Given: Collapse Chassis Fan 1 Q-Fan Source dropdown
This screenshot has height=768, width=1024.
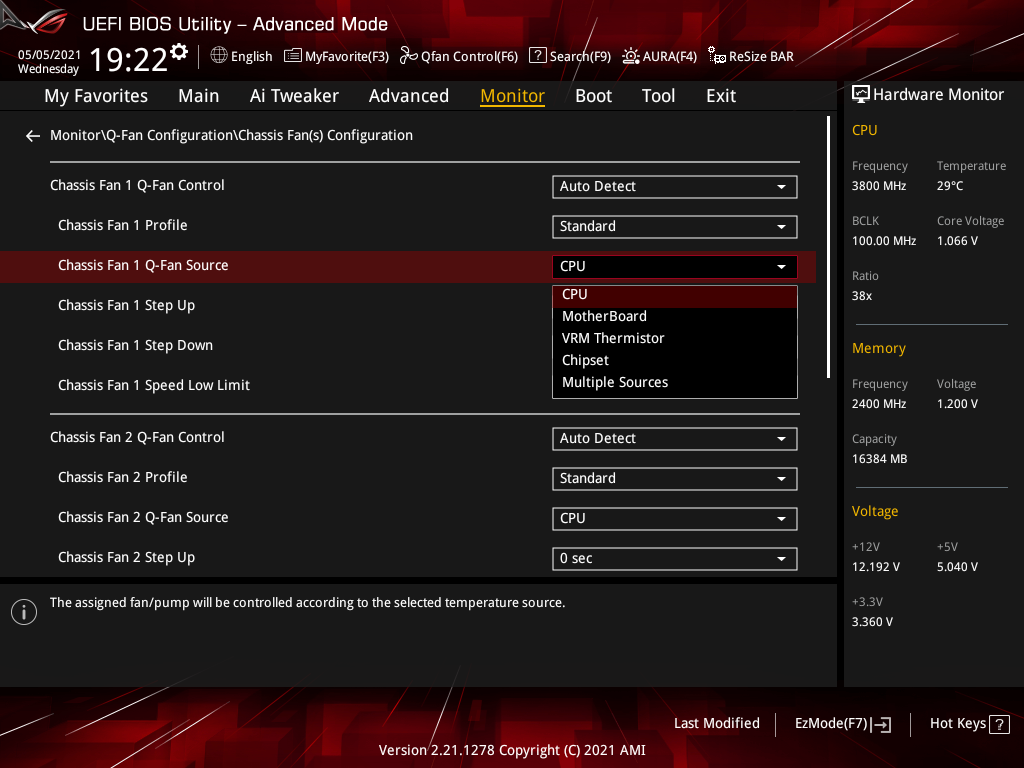Looking at the screenshot, I should (x=675, y=266).
